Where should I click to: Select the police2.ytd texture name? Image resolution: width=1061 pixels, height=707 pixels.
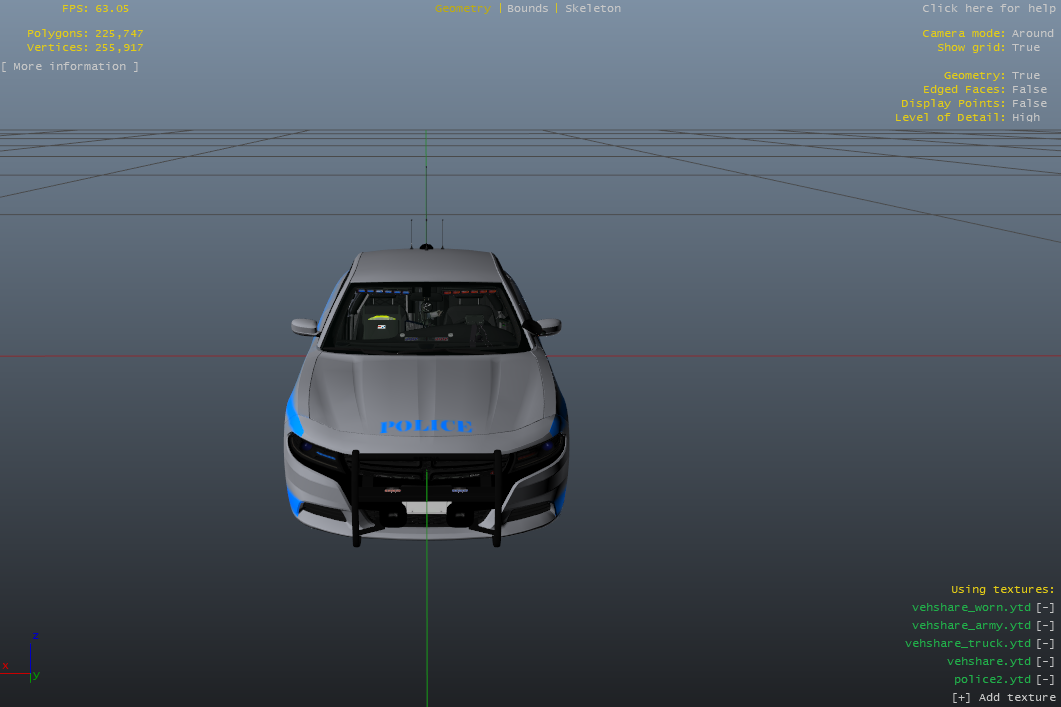click(x=991, y=680)
